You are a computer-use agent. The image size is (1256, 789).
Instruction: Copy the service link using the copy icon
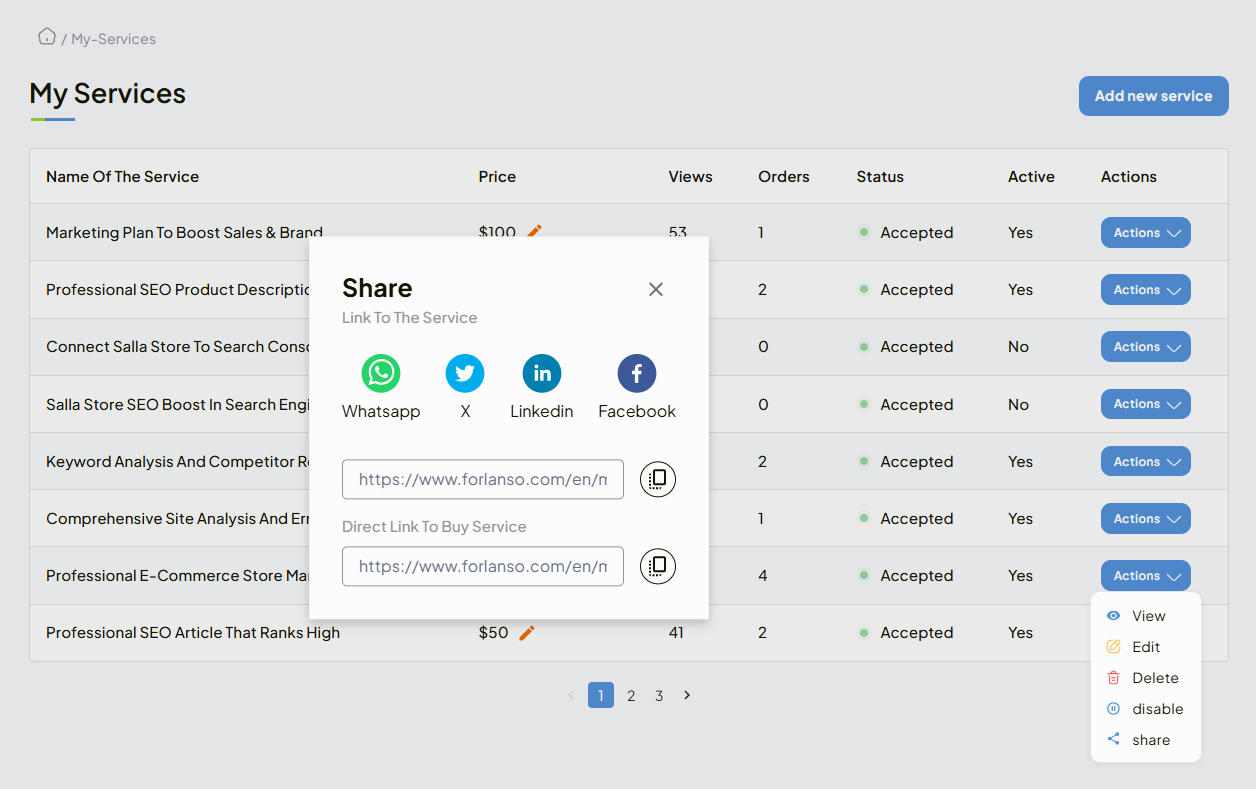(x=657, y=479)
